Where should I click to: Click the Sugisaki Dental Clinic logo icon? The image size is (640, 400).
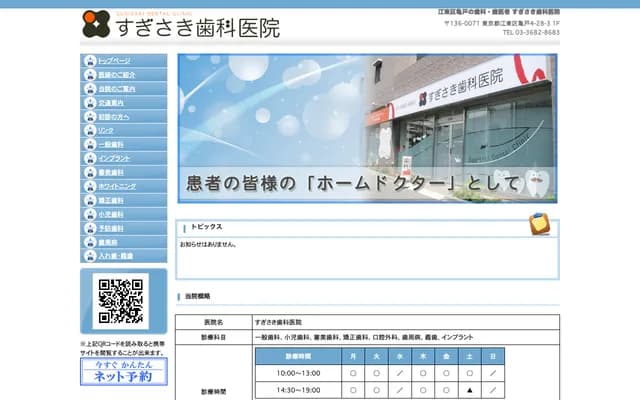(x=96, y=23)
